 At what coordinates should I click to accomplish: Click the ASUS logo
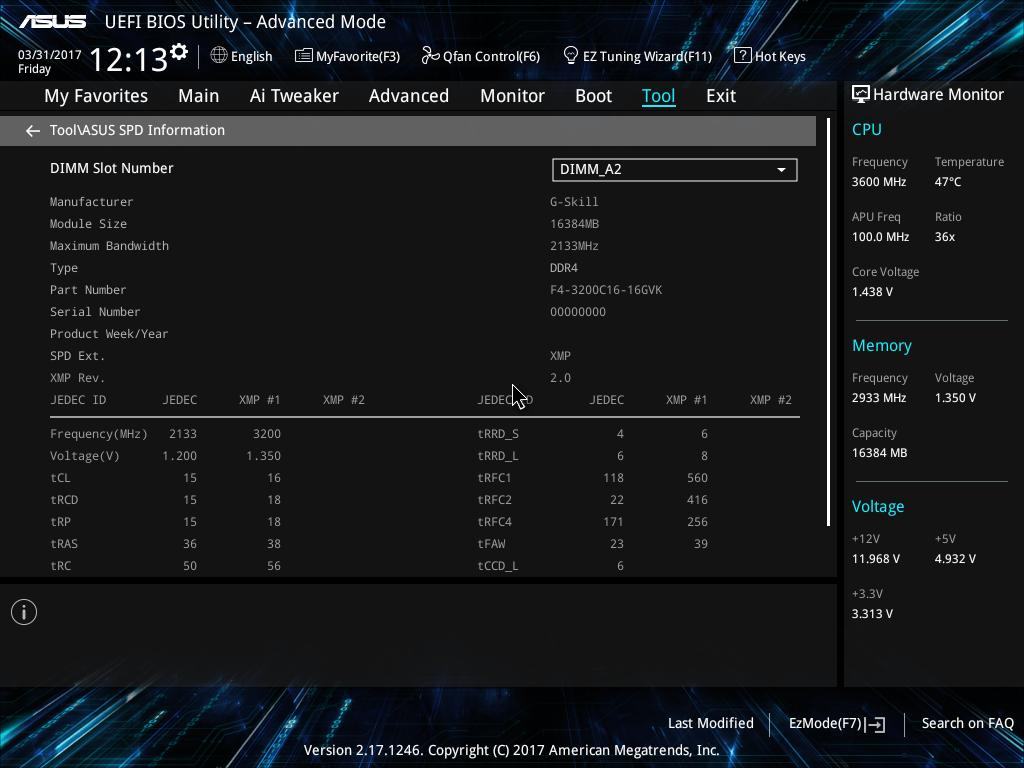click(52, 22)
